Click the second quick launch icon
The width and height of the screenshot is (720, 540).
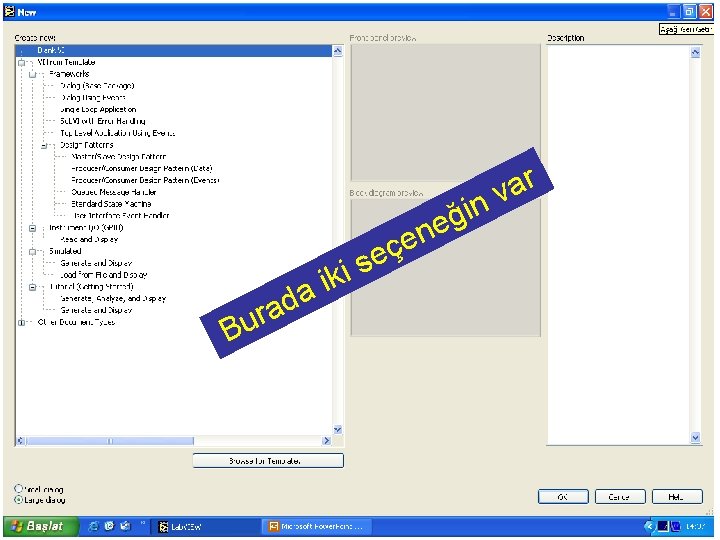coord(109,526)
